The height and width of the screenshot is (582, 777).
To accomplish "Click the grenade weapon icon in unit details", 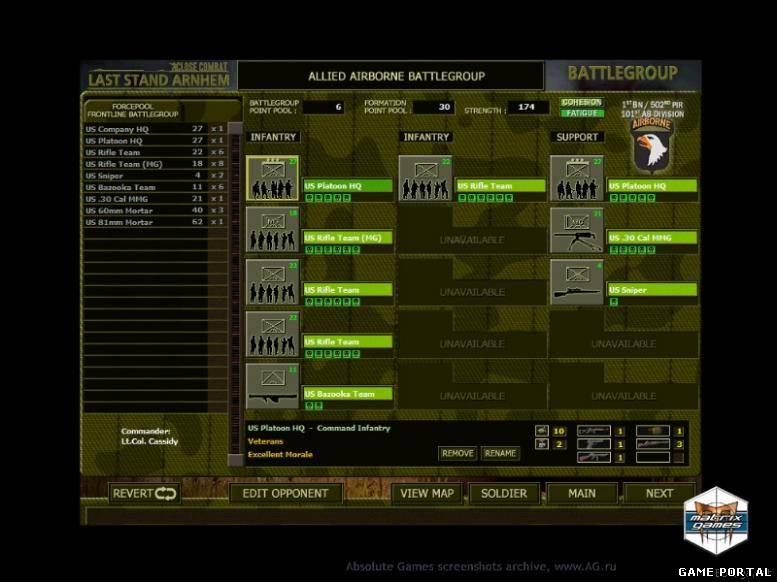I will [653, 431].
